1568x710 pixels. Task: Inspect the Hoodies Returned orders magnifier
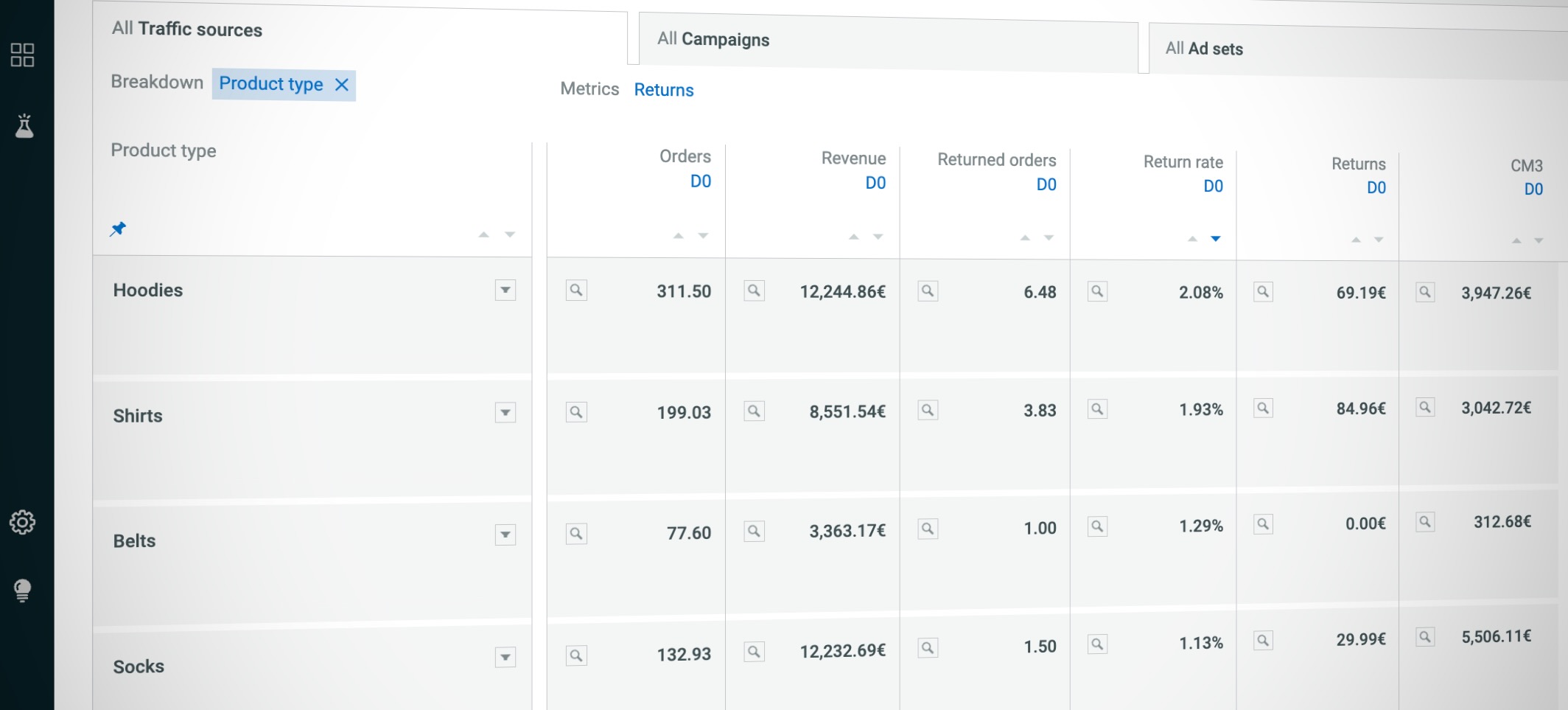click(x=928, y=291)
